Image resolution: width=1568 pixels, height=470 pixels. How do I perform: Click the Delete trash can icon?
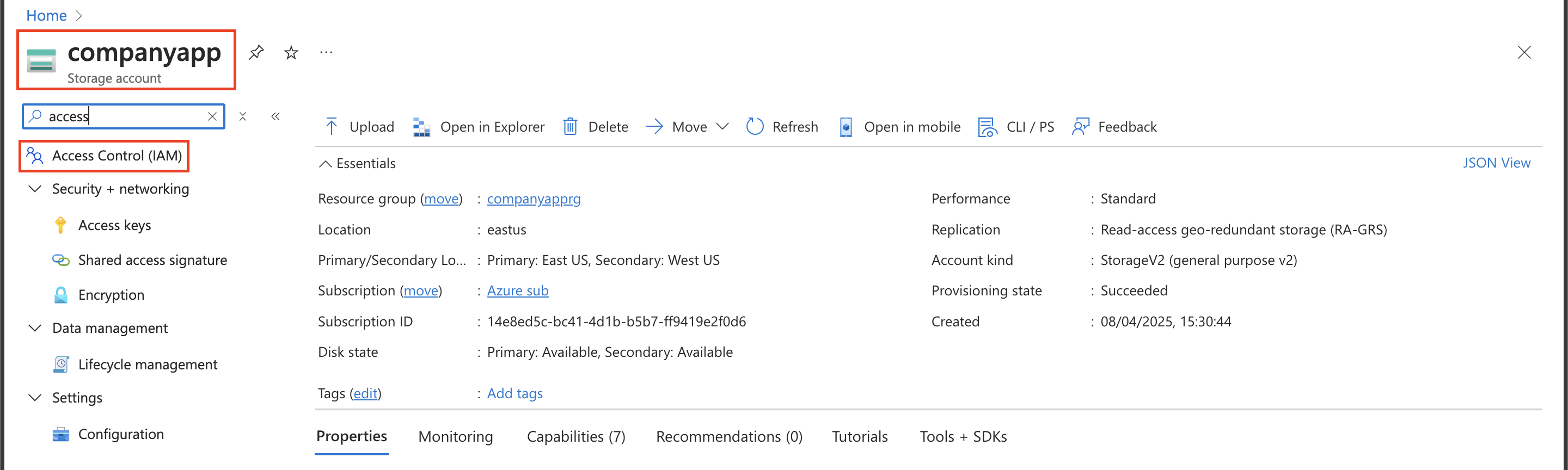coord(569,126)
